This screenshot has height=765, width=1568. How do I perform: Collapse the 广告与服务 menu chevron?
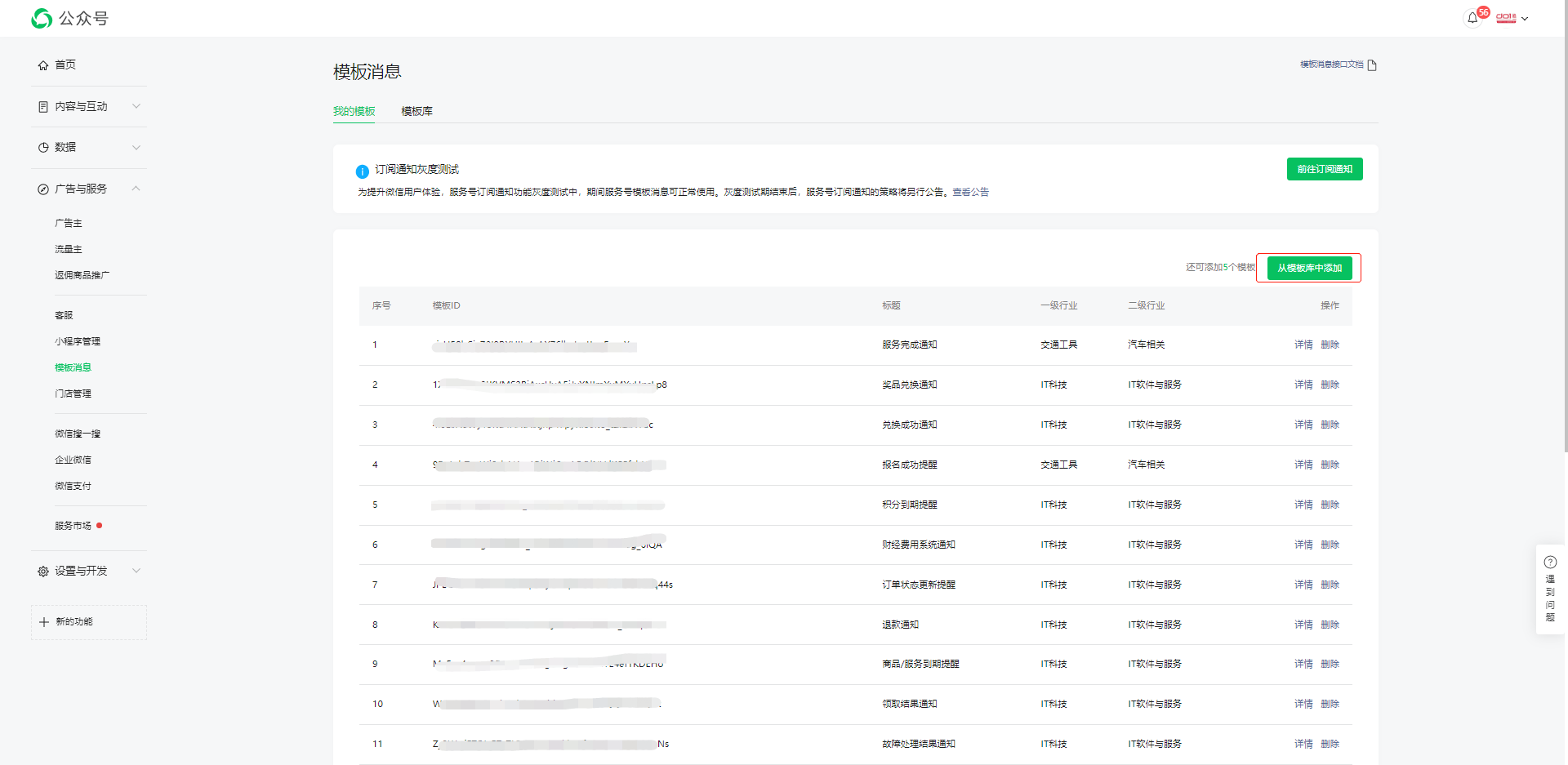click(x=136, y=189)
